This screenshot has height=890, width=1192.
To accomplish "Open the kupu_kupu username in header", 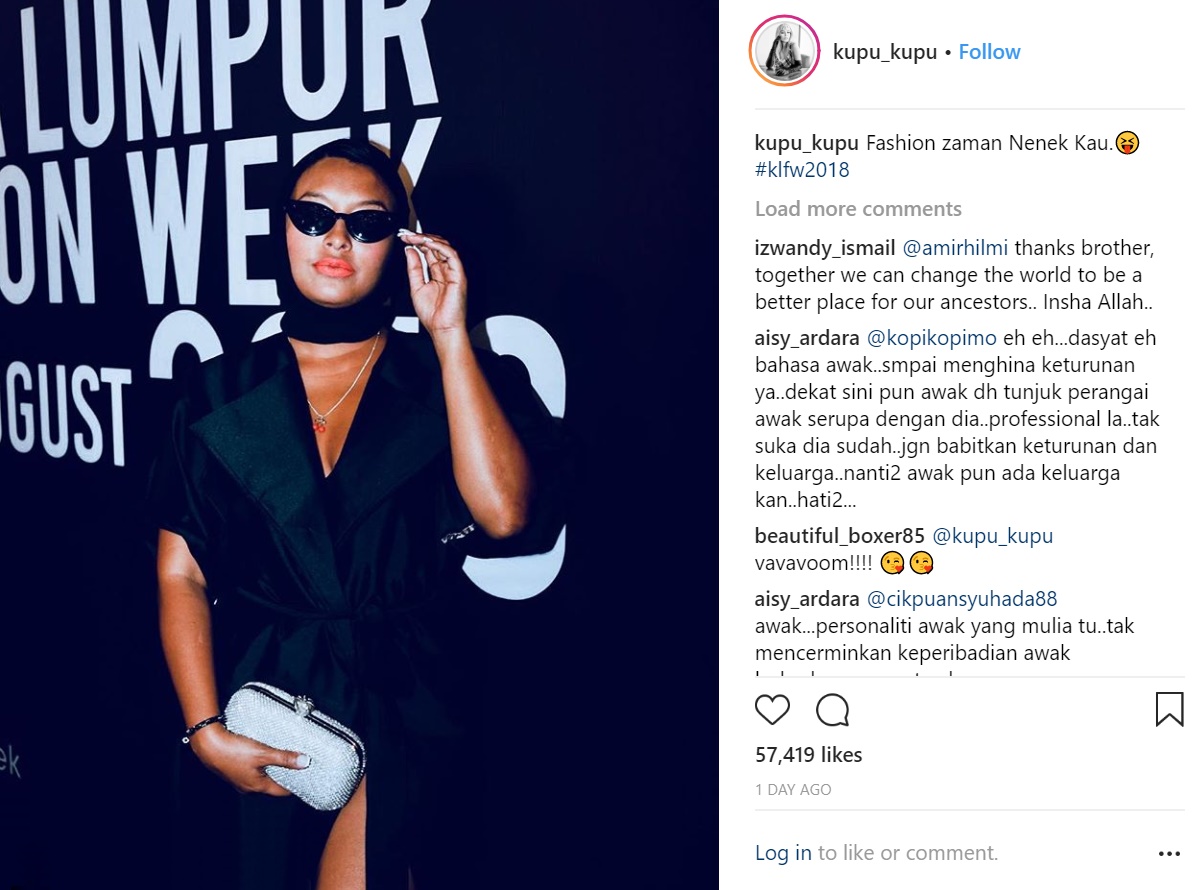I will [x=885, y=52].
